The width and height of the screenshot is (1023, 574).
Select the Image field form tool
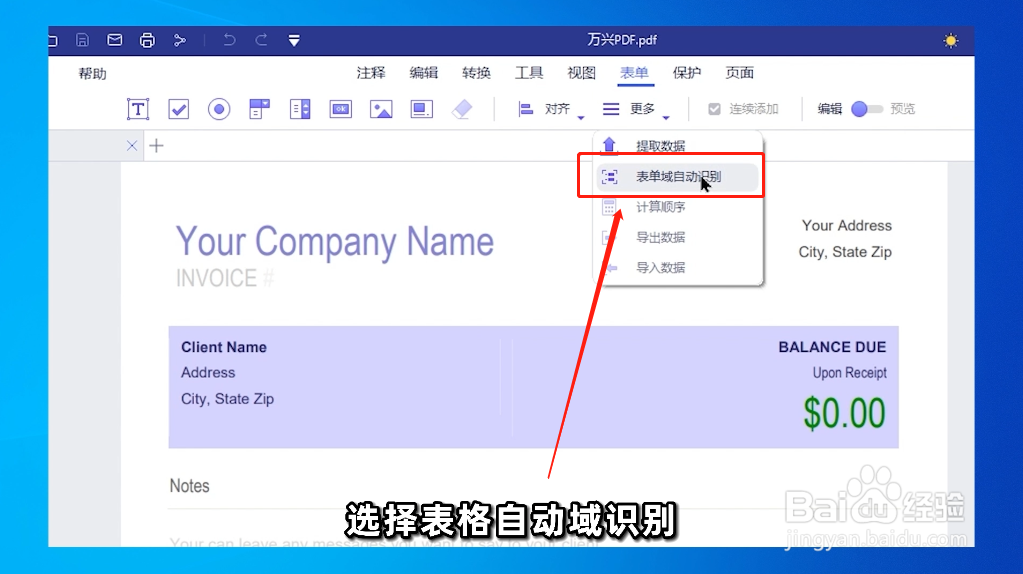[x=381, y=109]
